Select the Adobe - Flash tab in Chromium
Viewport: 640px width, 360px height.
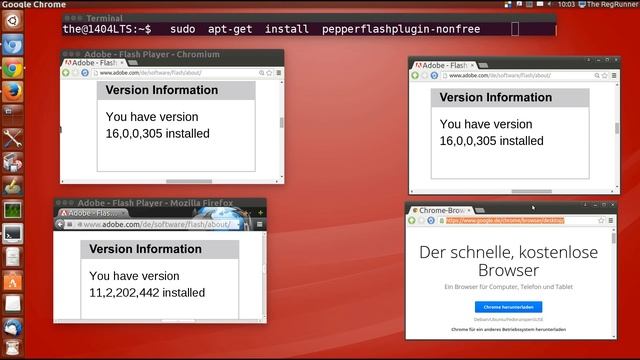(94, 62)
